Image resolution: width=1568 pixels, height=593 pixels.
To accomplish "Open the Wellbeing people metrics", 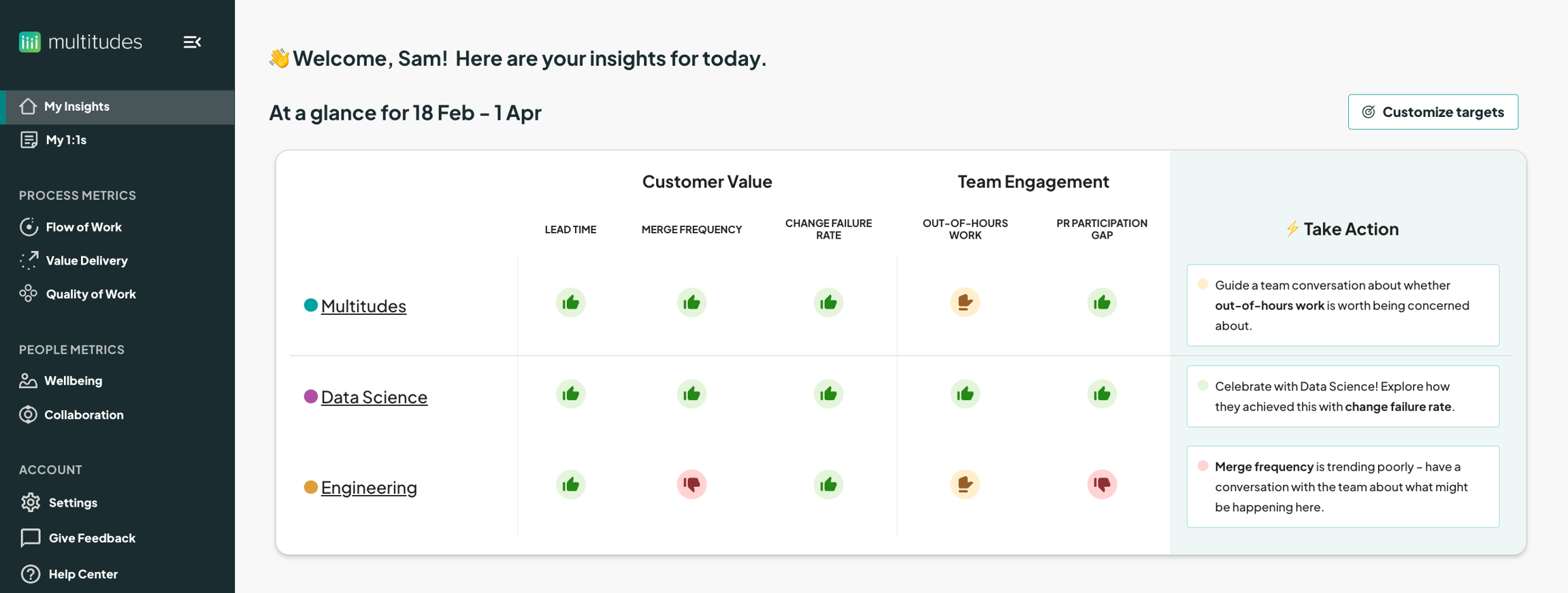I will 73,381.
